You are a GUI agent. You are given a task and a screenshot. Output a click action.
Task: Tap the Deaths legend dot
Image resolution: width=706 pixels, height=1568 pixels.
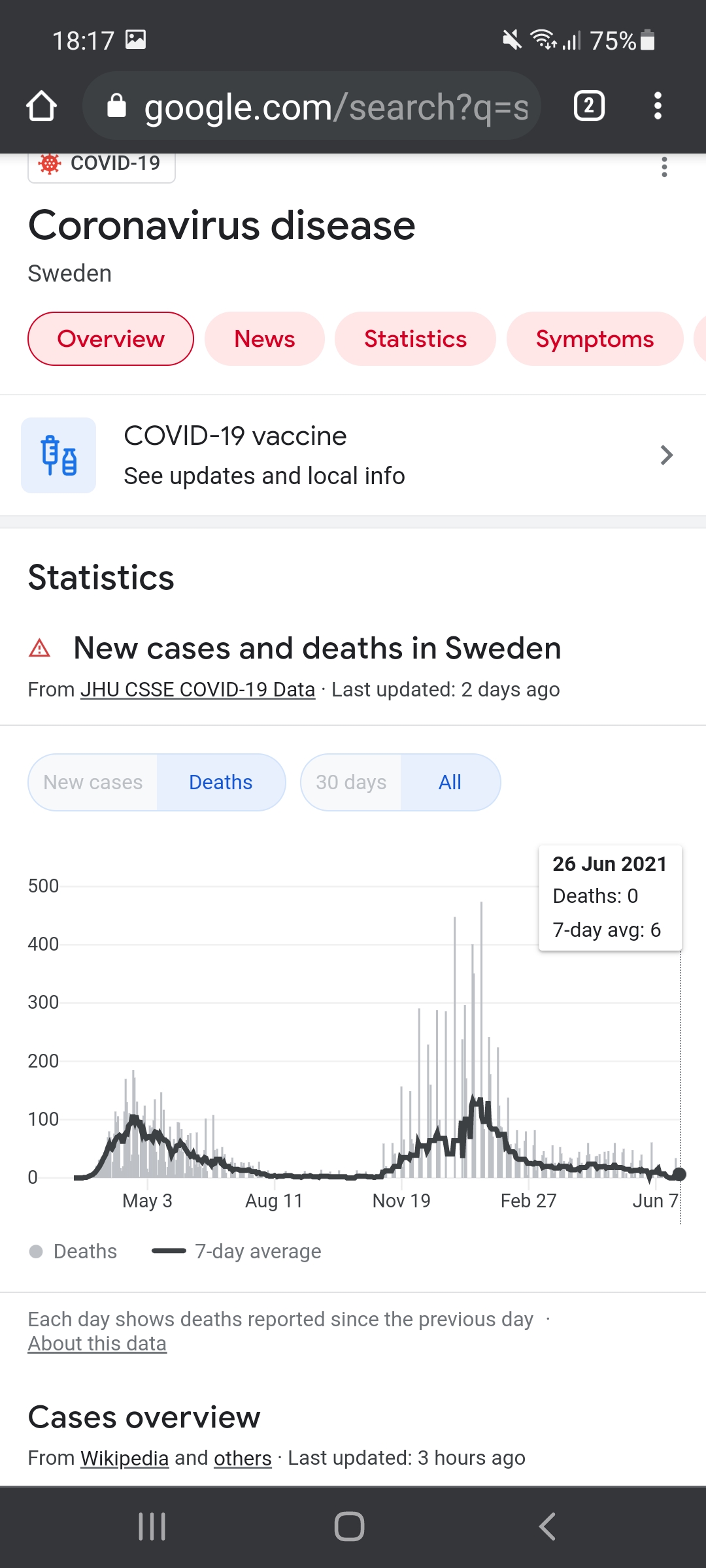[x=36, y=1251]
